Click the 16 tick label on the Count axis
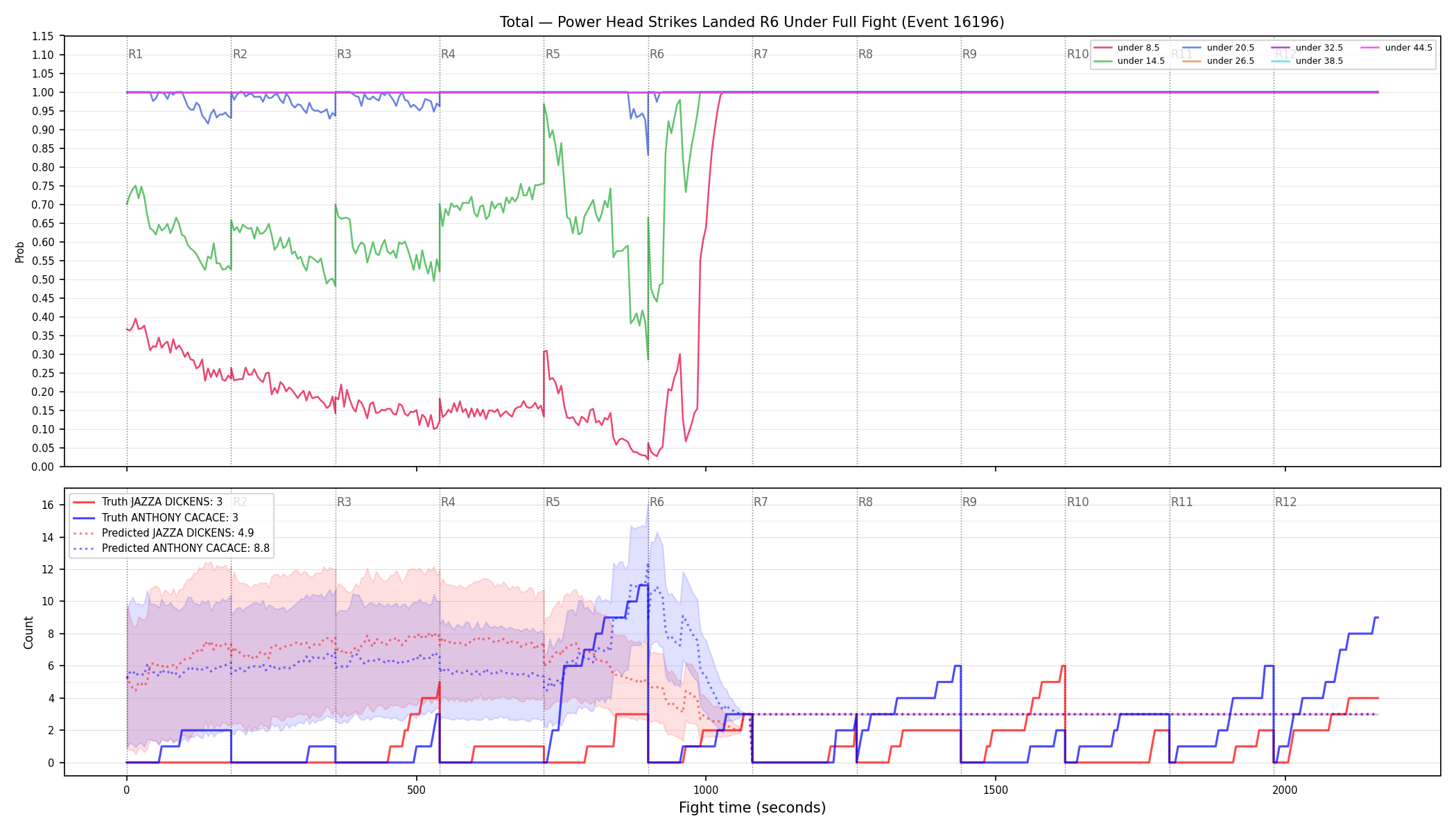Viewport: 1456px width, 832px height. click(48, 505)
